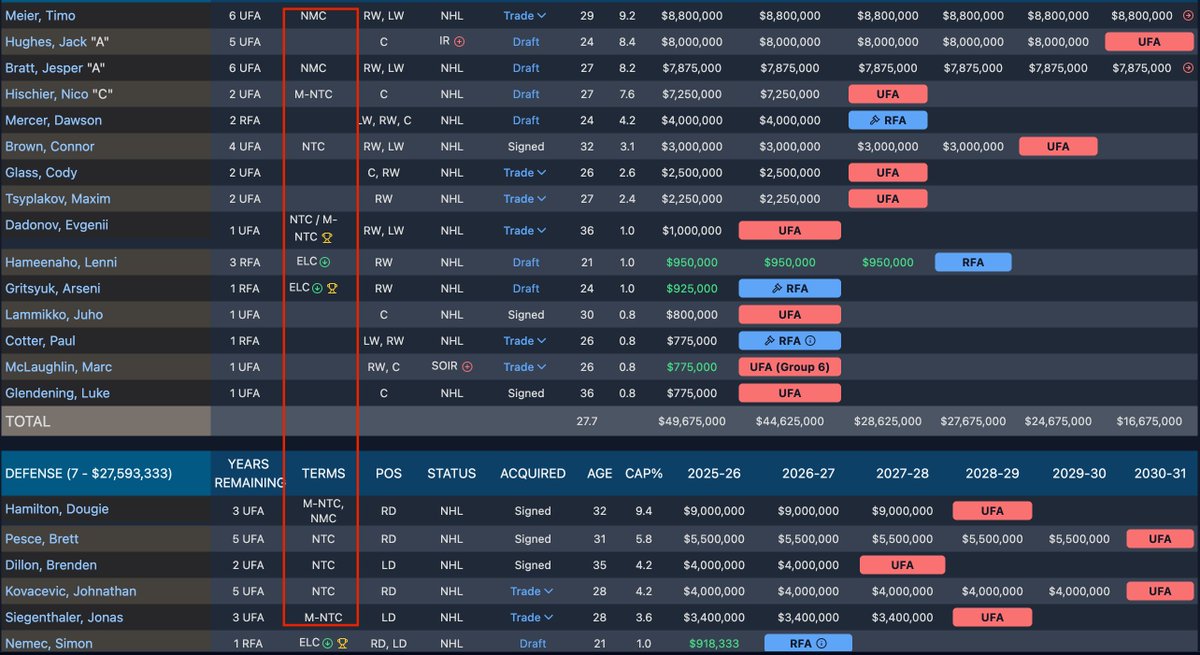Expand the Trade dropdown for Glass
This screenshot has width=1200, height=655.
tap(525, 173)
